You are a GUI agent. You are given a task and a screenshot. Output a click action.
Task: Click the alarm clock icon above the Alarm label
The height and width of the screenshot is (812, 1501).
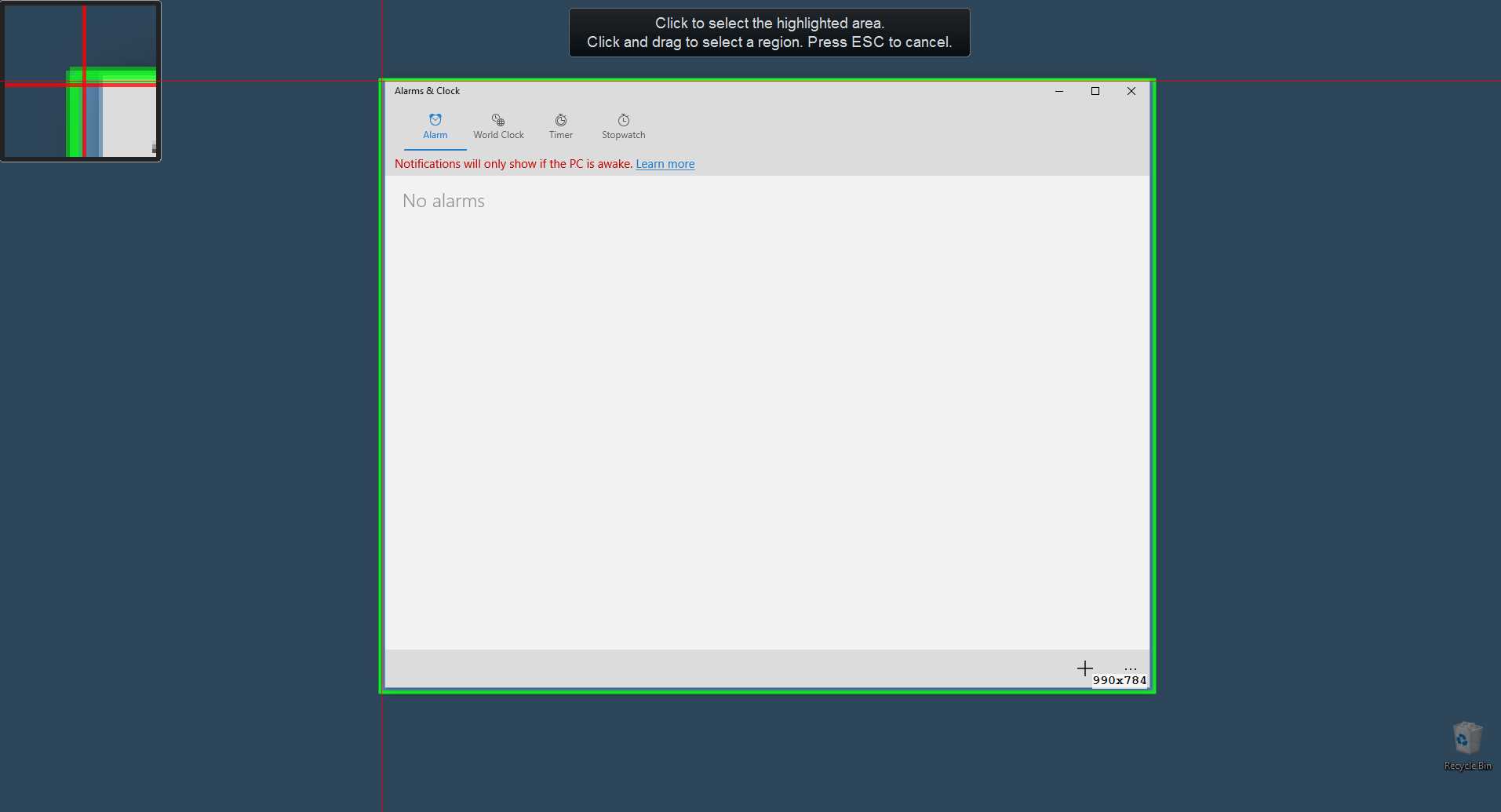click(435, 119)
